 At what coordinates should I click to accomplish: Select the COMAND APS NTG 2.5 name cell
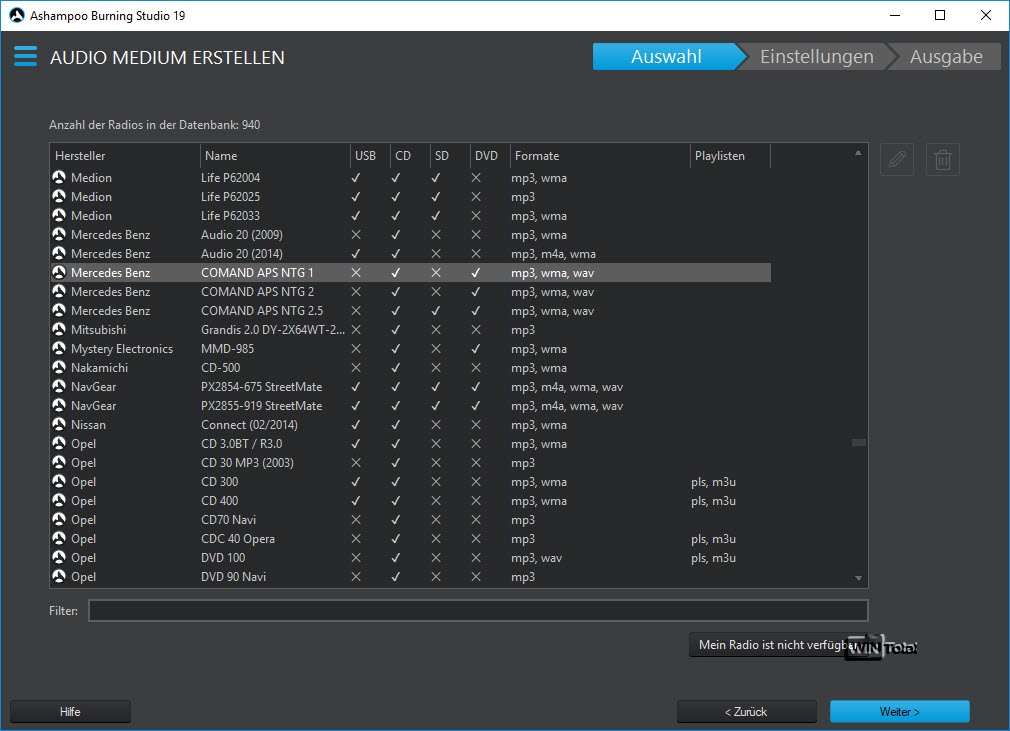pos(262,310)
